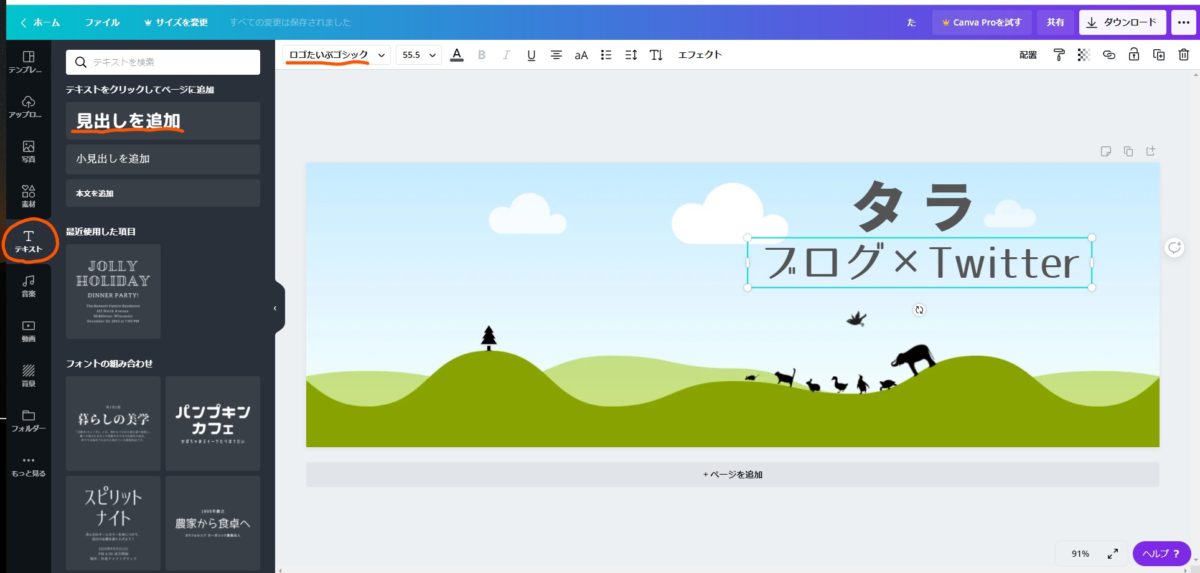Open the Background (背景) sidebar tab
The height and width of the screenshot is (573, 1200).
(x=27, y=375)
